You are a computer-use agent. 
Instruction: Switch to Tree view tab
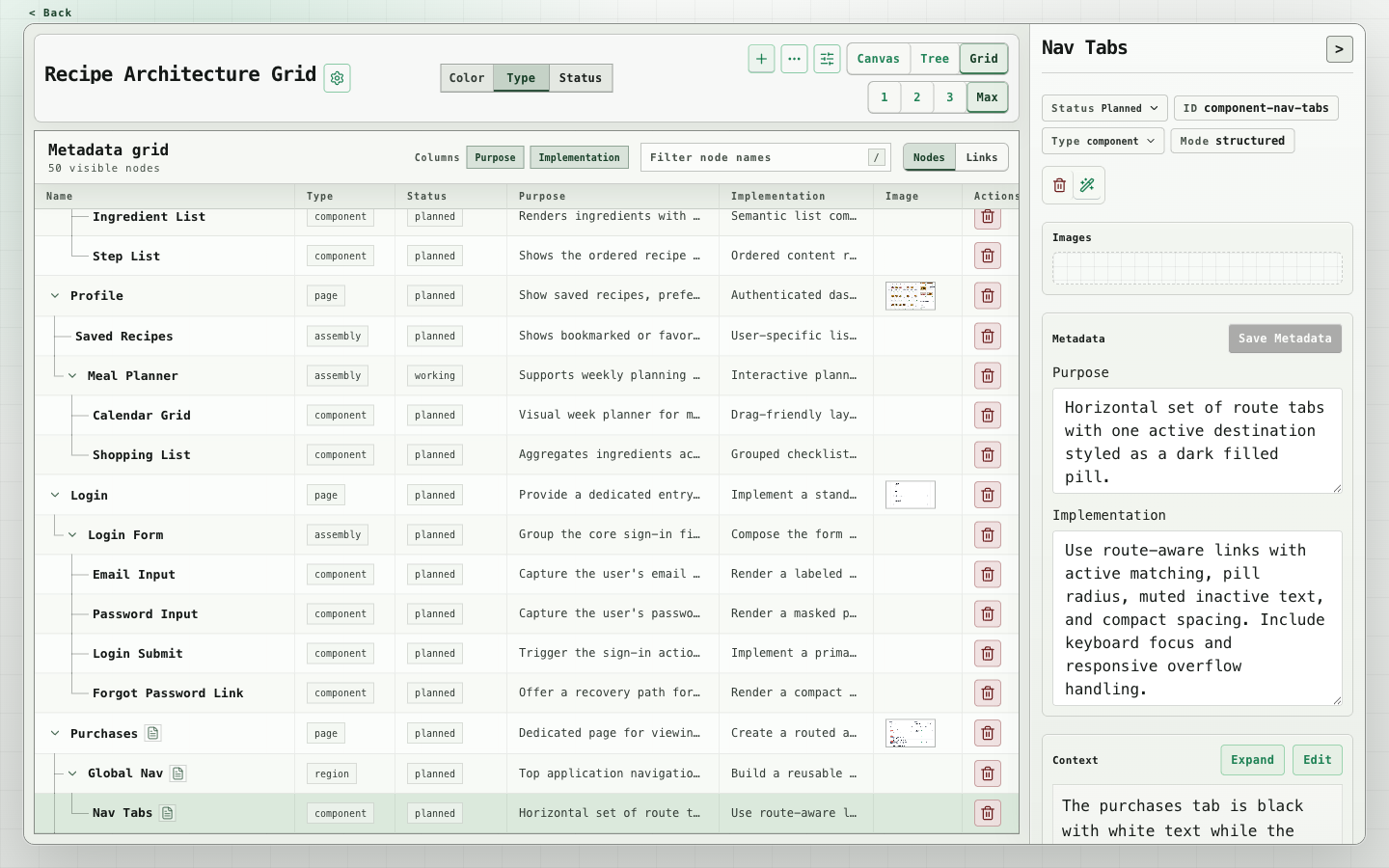tap(935, 59)
